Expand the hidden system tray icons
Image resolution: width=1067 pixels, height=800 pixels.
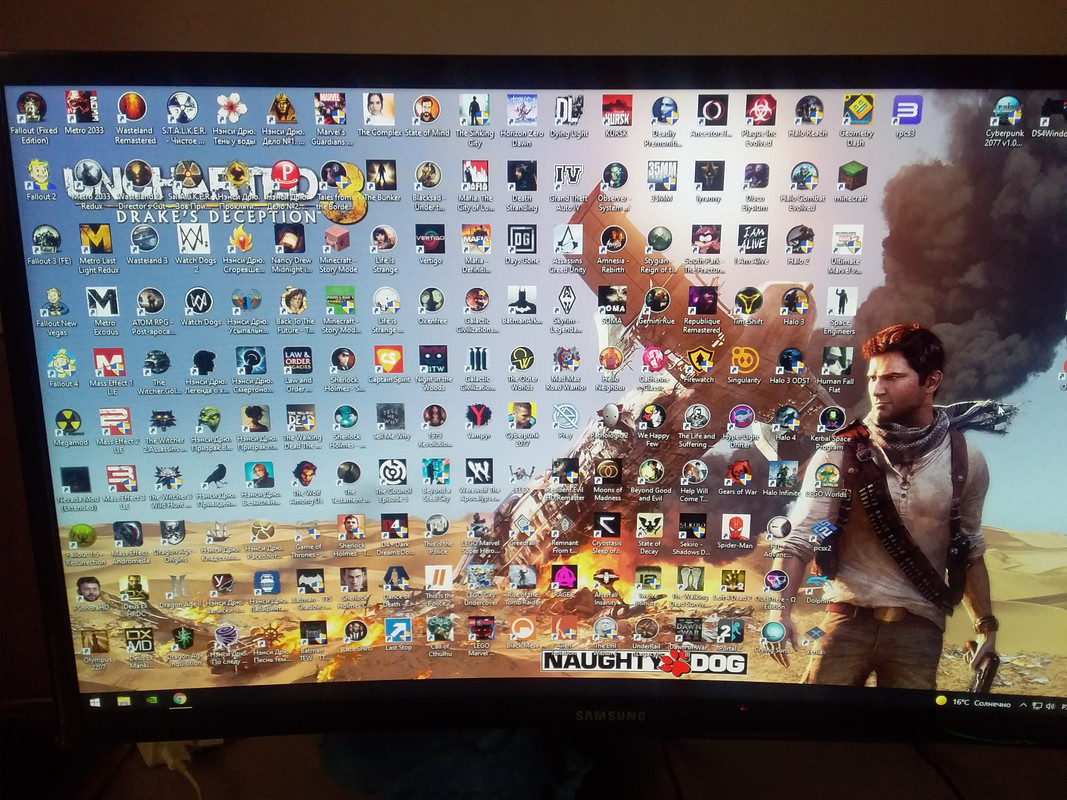(x=1023, y=705)
